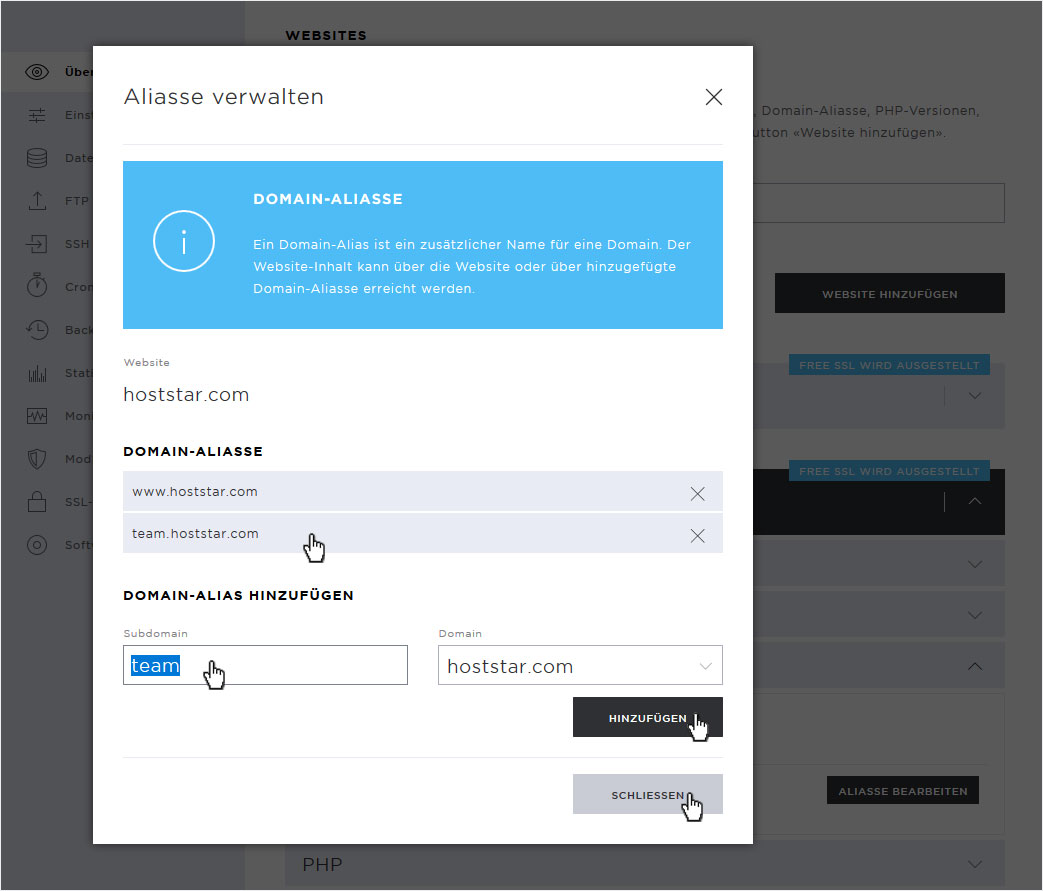The image size is (1043, 891).
Task: Open the monitoring pulse icon in sidebar
Action: 37,416
